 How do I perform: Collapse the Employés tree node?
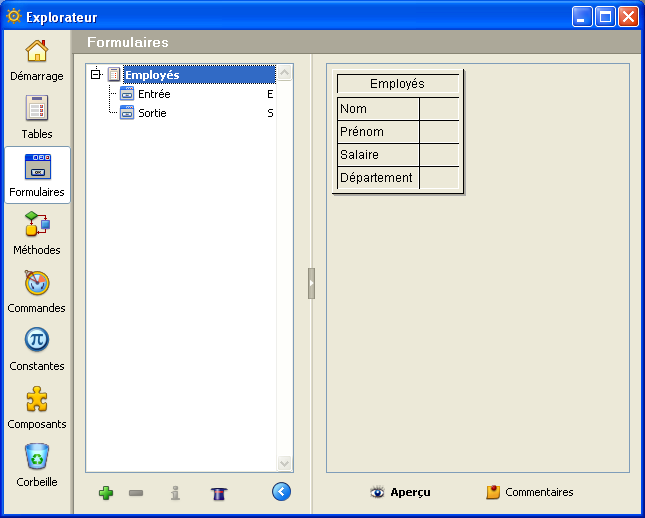tap(95, 74)
